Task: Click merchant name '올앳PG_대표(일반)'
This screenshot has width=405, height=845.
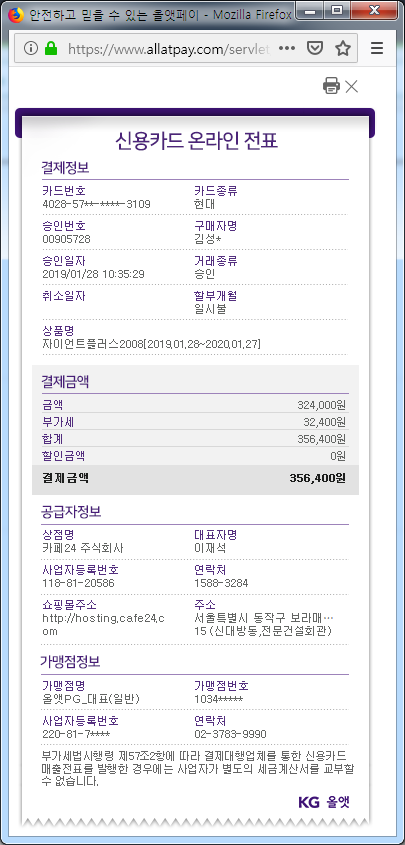Action: coord(91,699)
